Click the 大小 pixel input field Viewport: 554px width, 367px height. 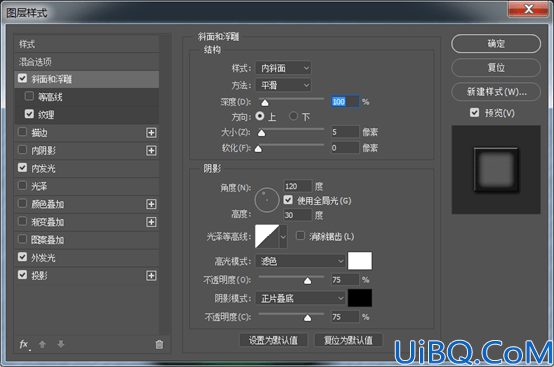[x=345, y=132]
